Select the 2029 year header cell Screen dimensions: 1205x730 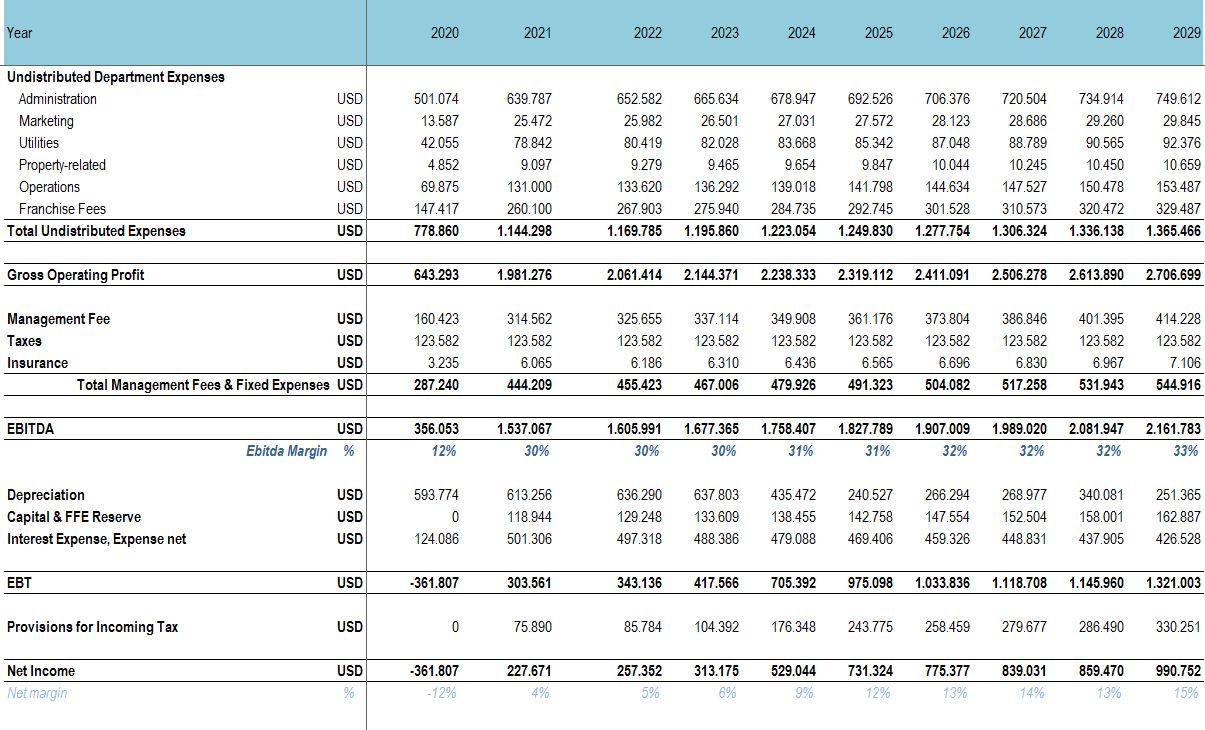pos(1187,33)
